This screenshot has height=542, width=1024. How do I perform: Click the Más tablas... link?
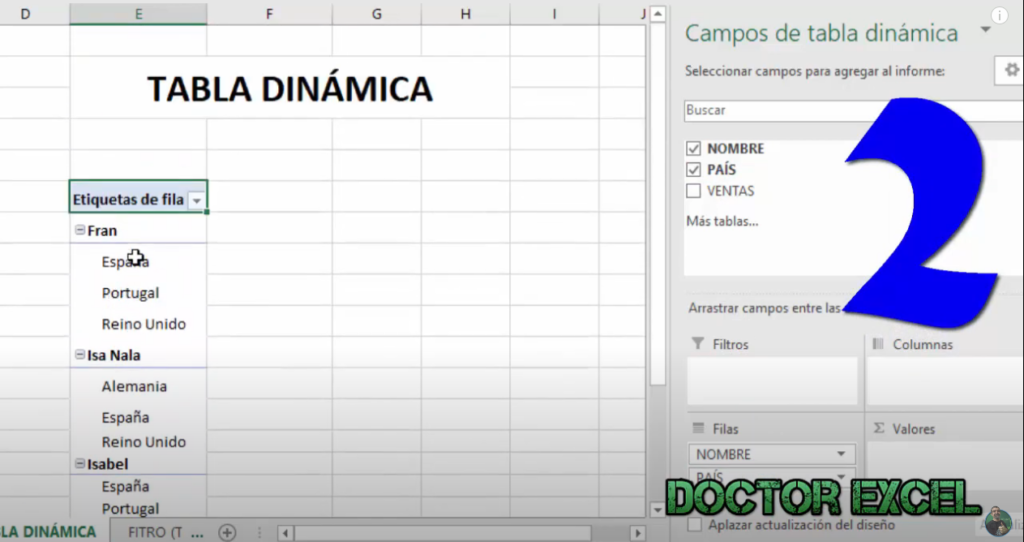pos(721,221)
